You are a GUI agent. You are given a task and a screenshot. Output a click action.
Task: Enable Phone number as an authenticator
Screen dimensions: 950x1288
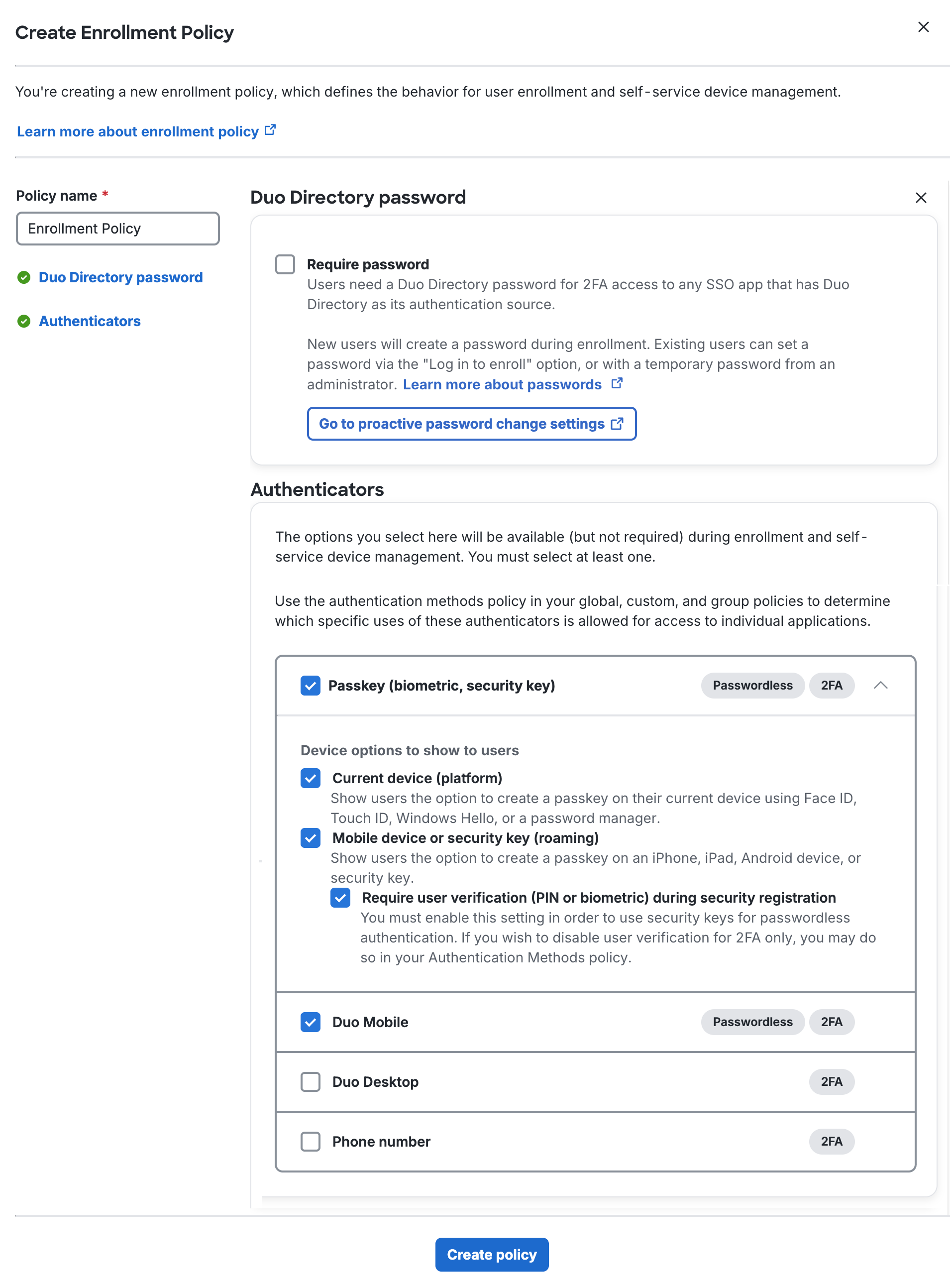310,1141
